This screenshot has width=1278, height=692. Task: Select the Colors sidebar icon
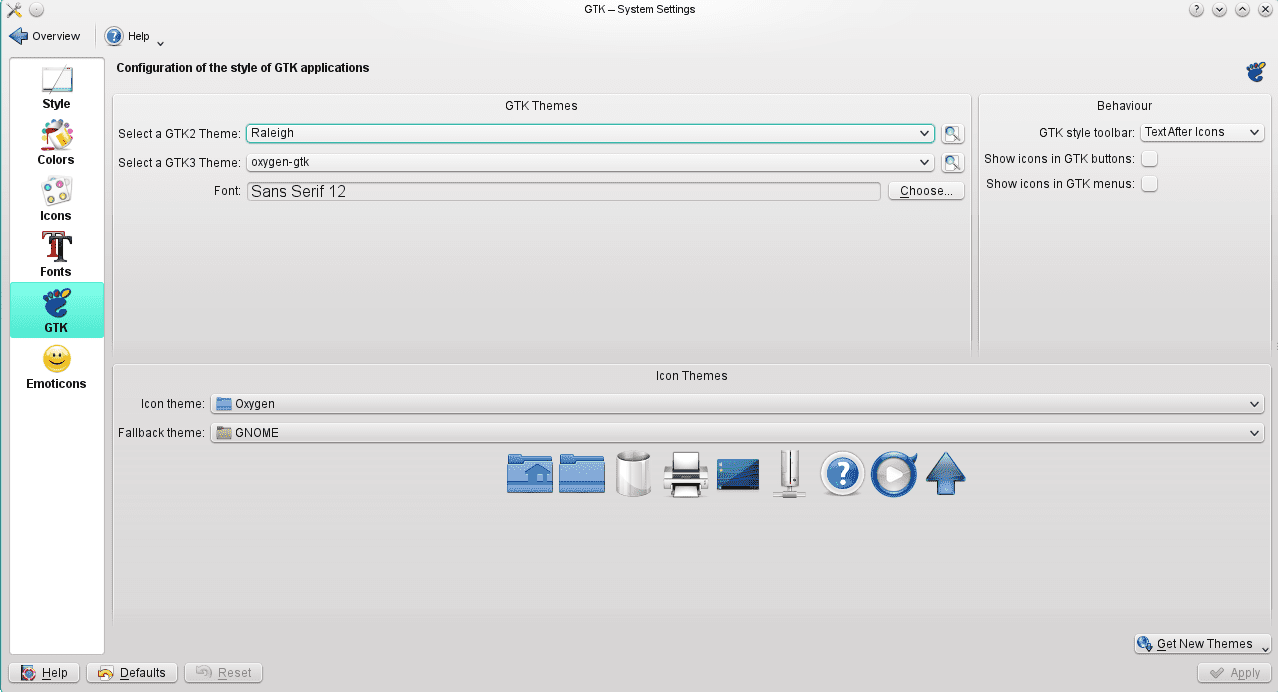click(56, 143)
